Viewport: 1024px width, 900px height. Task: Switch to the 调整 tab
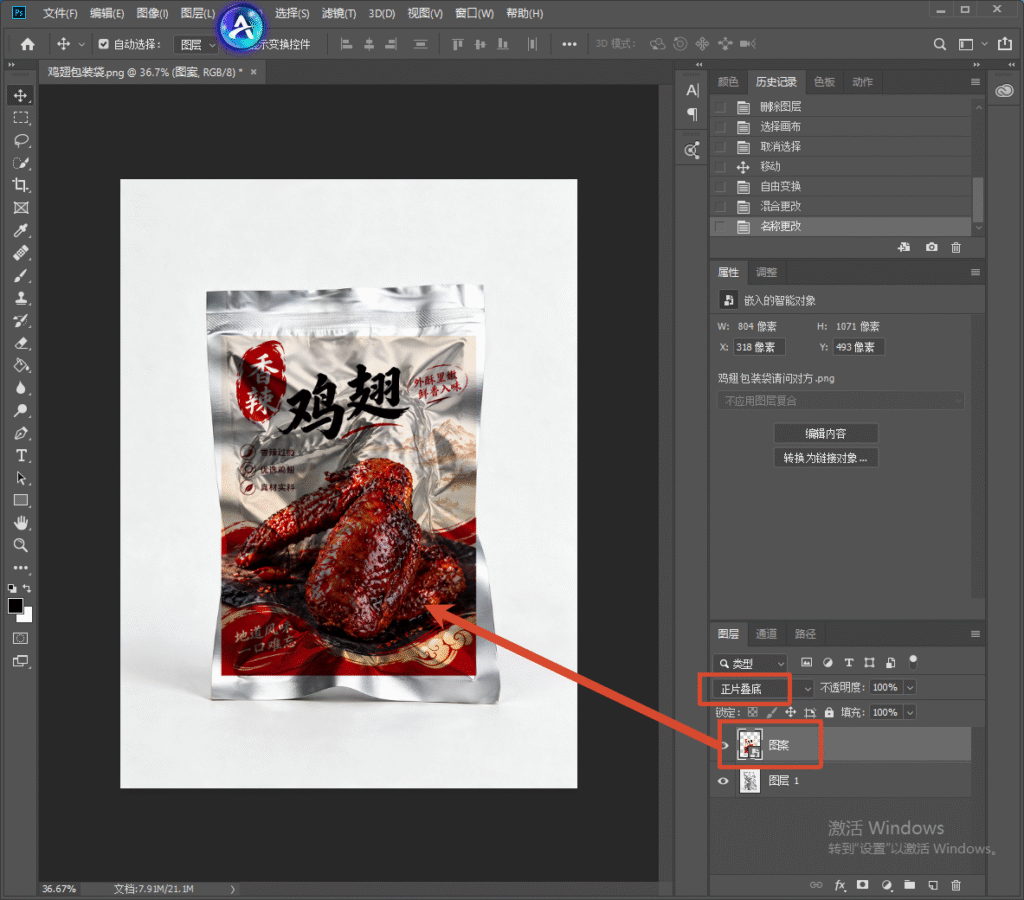[766, 272]
